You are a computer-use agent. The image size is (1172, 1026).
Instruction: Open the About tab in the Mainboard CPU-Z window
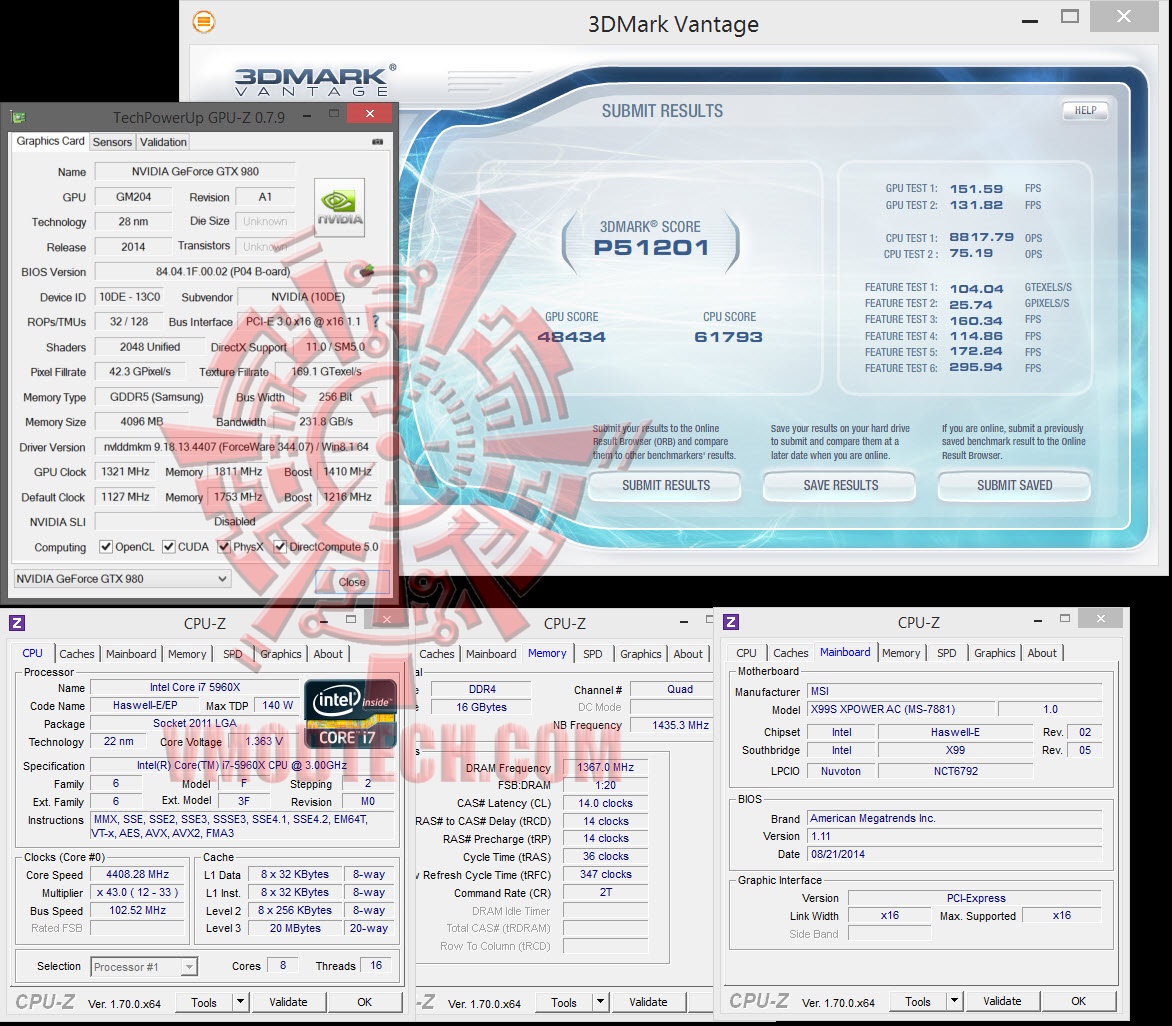point(1042,653)
